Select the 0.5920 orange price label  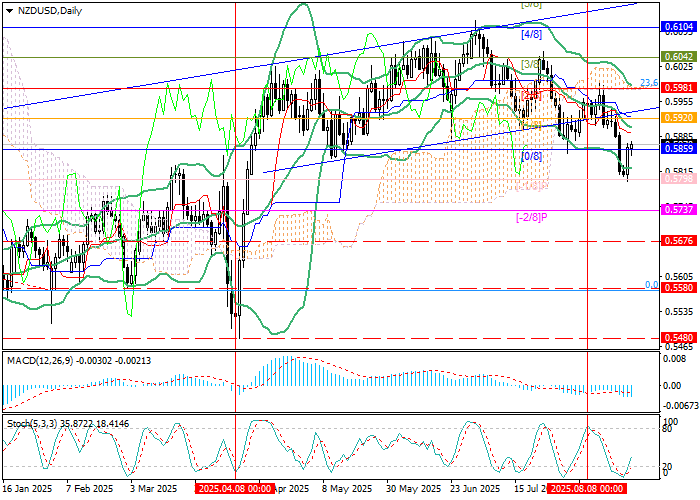(679, 118)
